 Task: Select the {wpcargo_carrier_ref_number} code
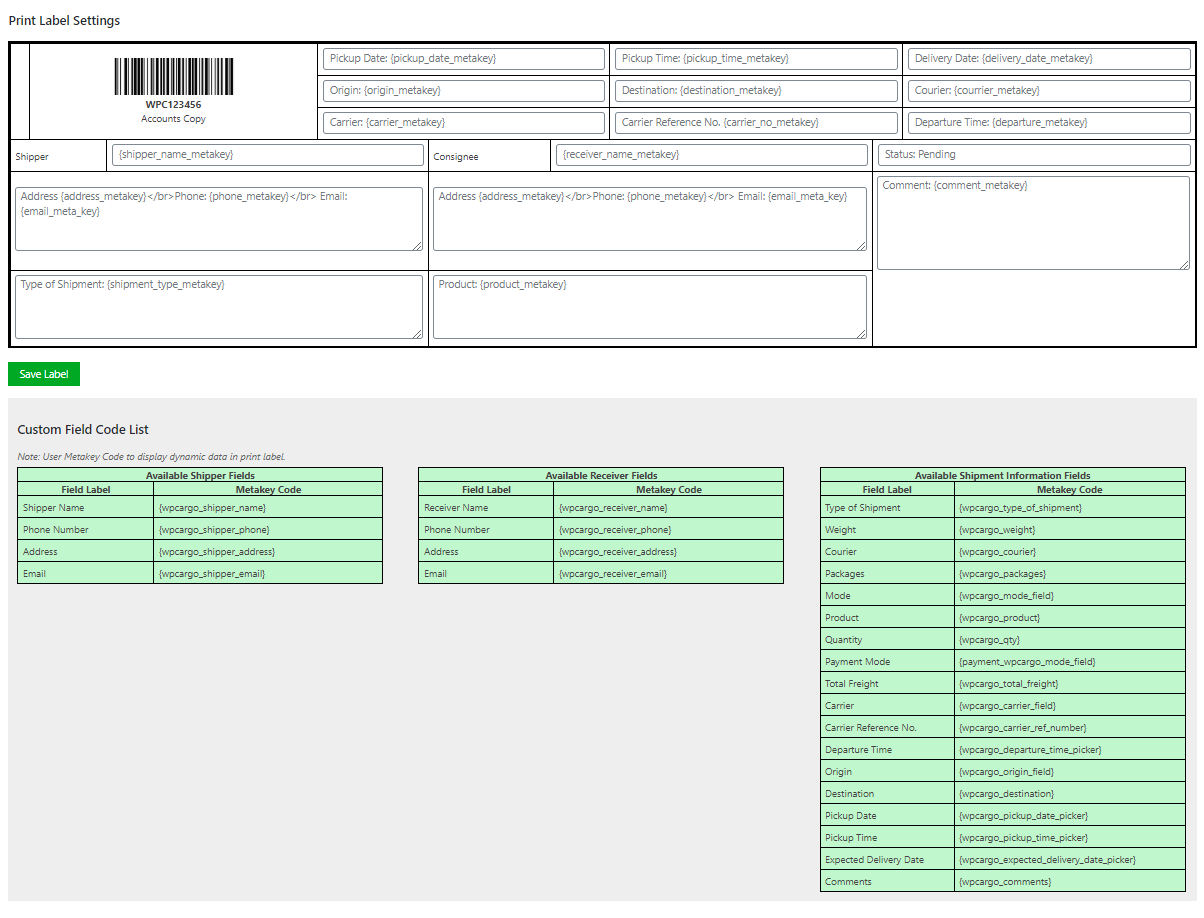click(x=1022, y=728)
